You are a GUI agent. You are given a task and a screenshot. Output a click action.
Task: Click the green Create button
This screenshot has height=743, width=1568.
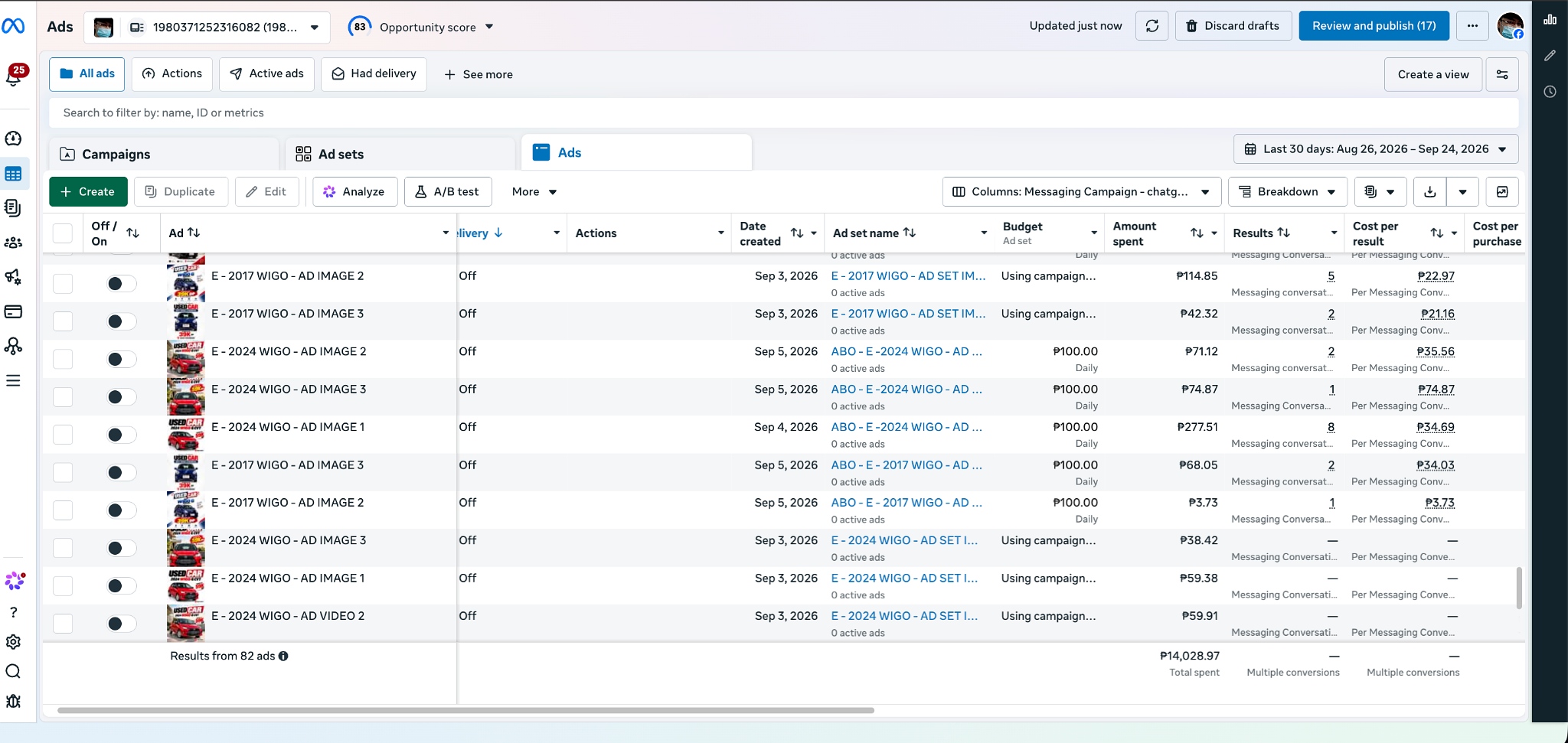tap(88, 192)
